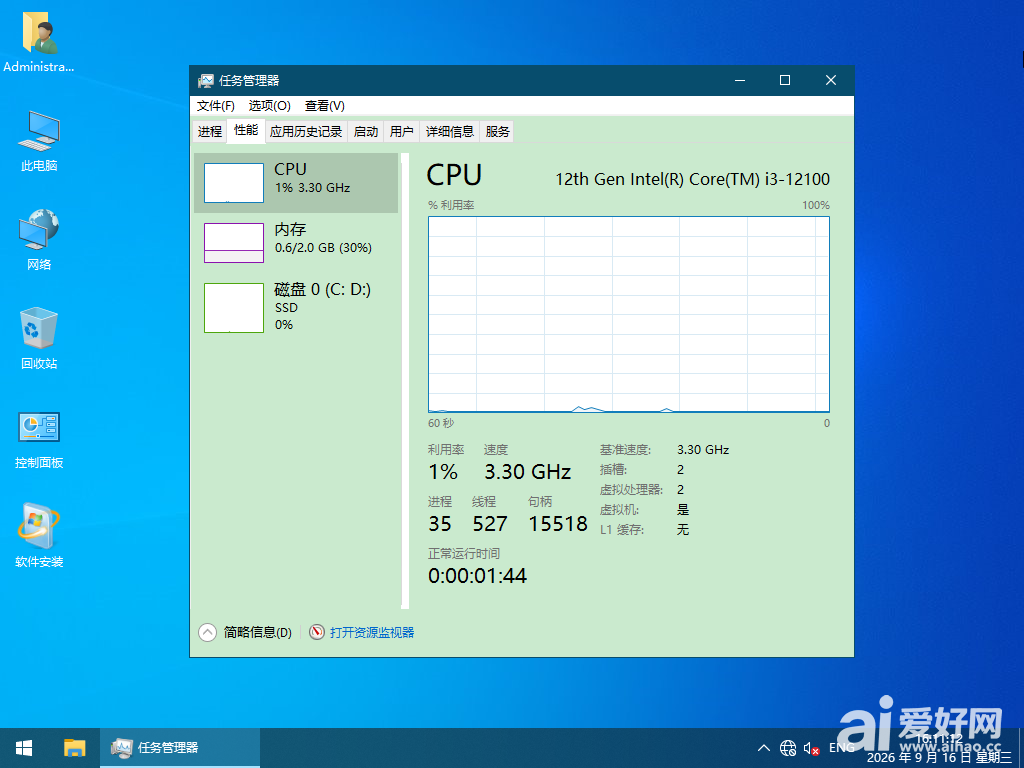Open 打开资源监视器 link
1024x768 pixels.
(372, 632)
